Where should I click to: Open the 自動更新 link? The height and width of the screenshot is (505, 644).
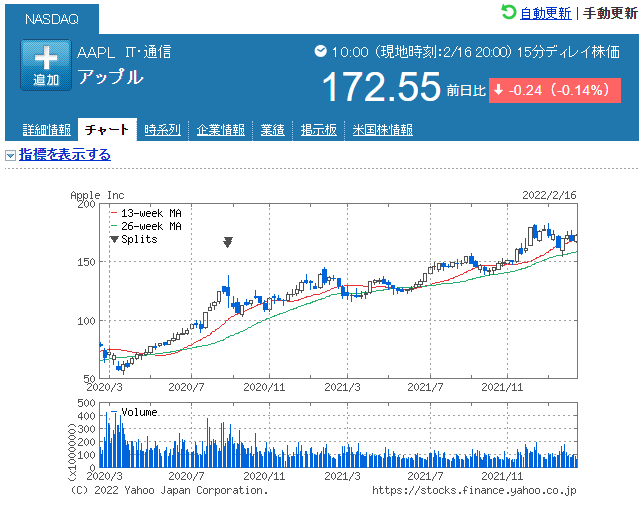coord(545,13)
